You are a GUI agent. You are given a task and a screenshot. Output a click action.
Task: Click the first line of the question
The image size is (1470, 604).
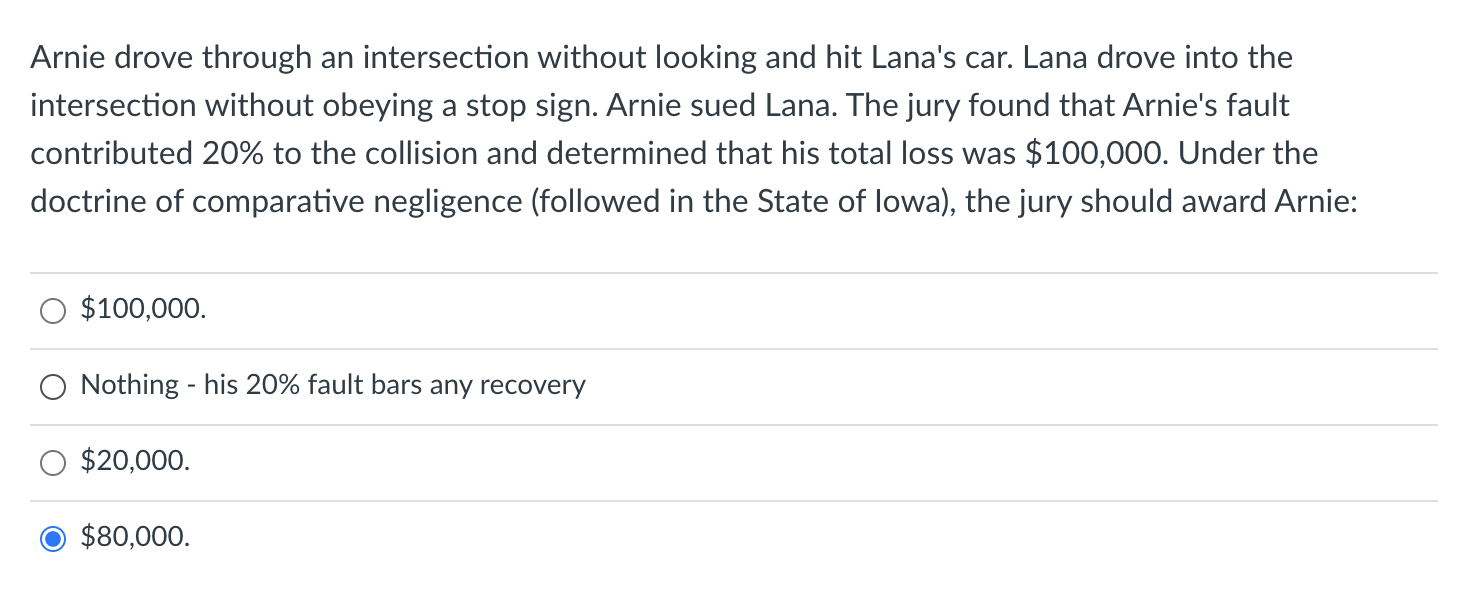tap(660, 57)
